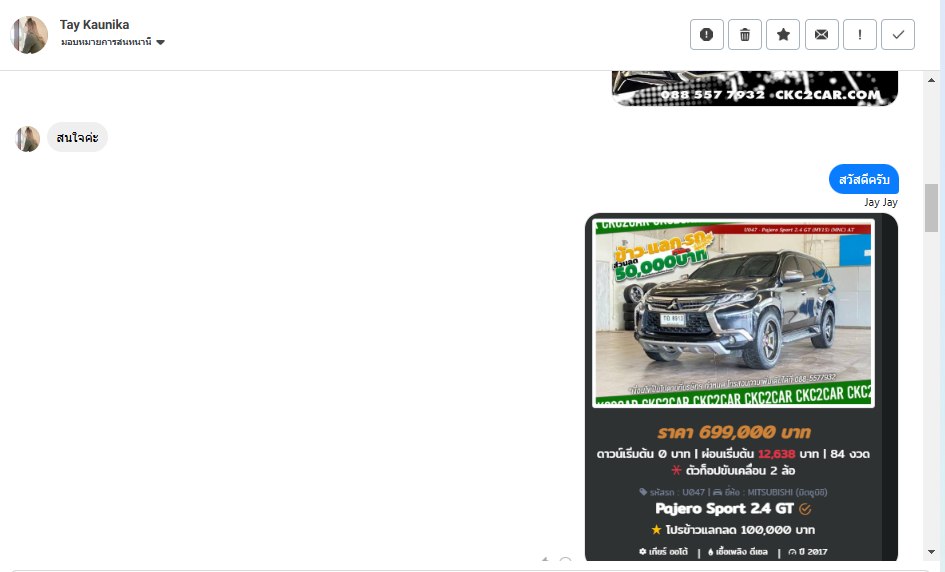The image size is (945, 572).
Task: Flag as follow-up with exclamation icon
Action: pyautogui.click(x=859, y=34)
